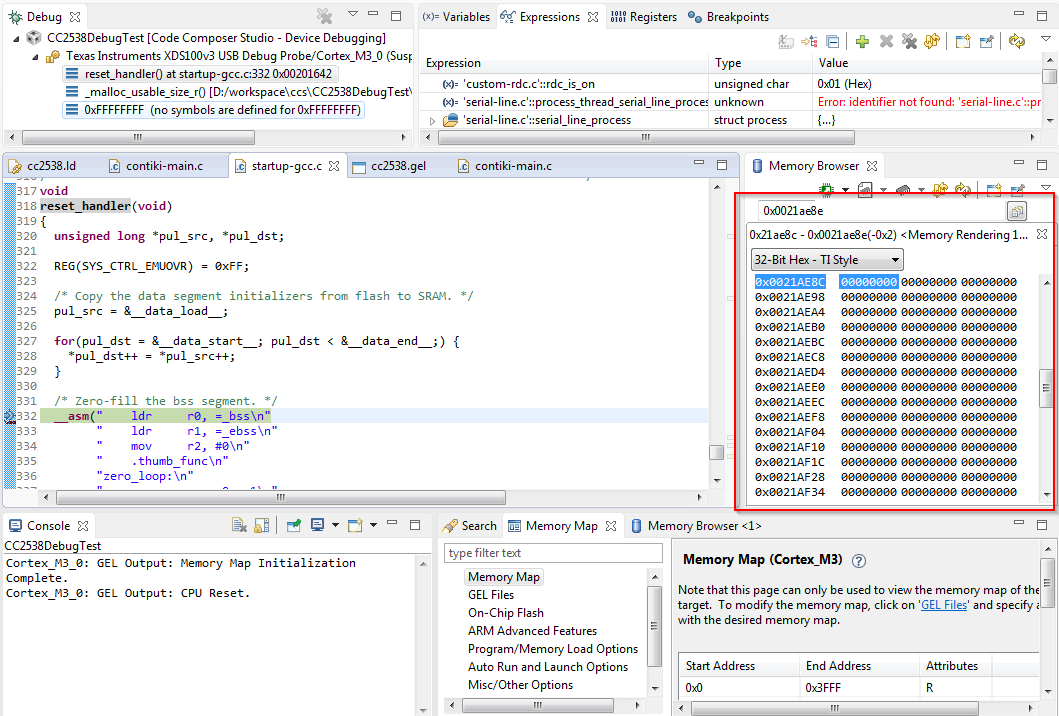Image resolution: width=1059 pixels, height=716 pixels.
Task: Toggle Pin to debug context in Expressions
Action: click(x=987, y=41)
